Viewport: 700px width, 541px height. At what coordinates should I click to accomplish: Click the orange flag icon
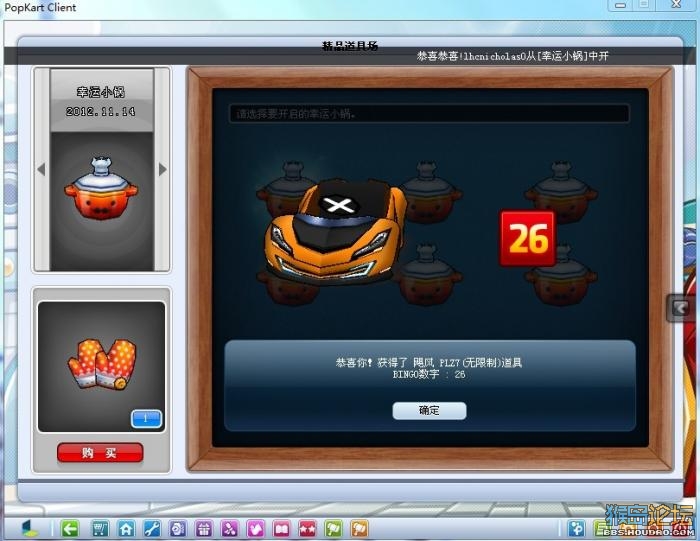(359, 529)
